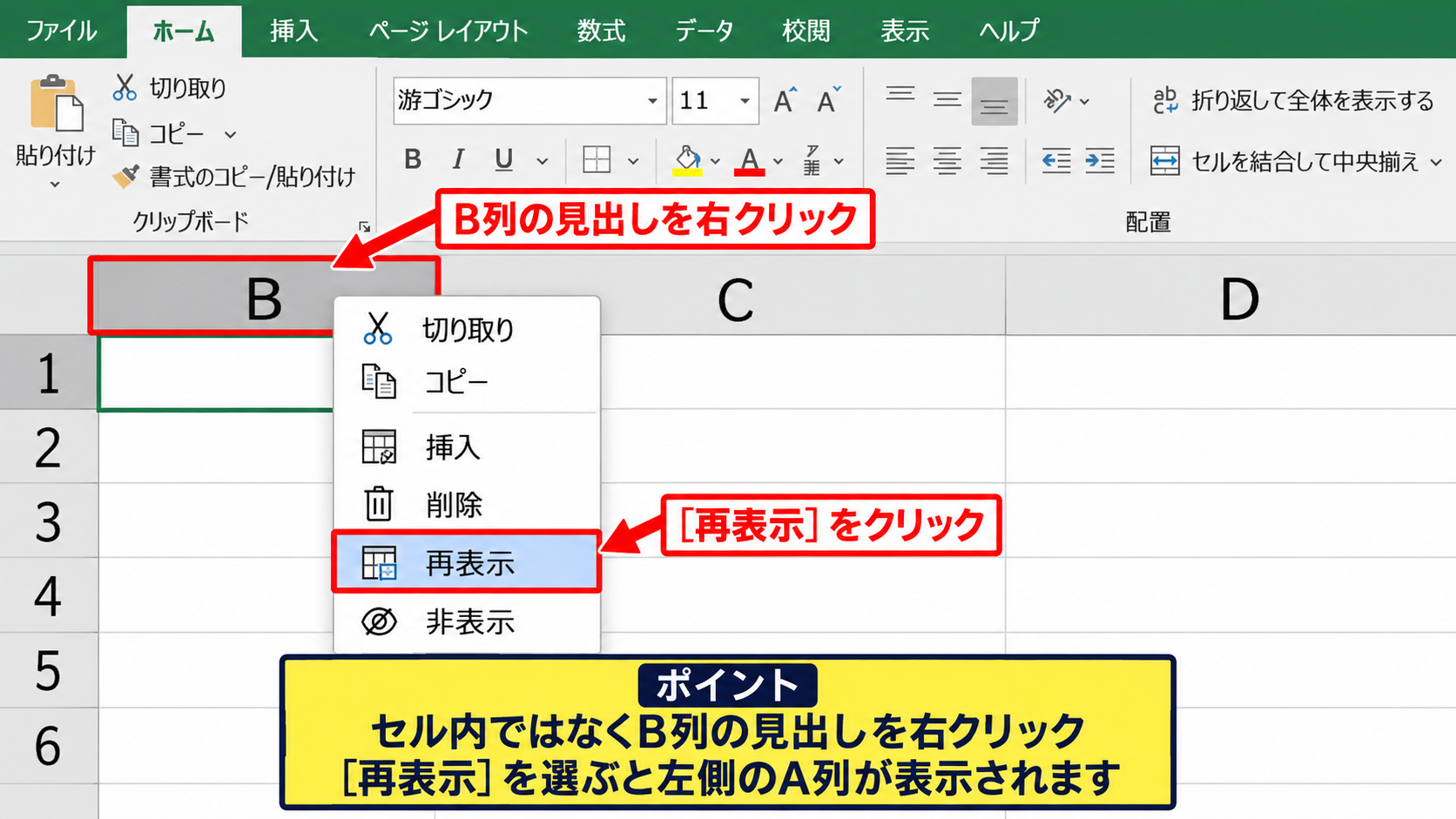This screenshot has height=819, width=1456.
Task: Switch to the 挿入 (Insert) tab
Action: coord(293,30)
